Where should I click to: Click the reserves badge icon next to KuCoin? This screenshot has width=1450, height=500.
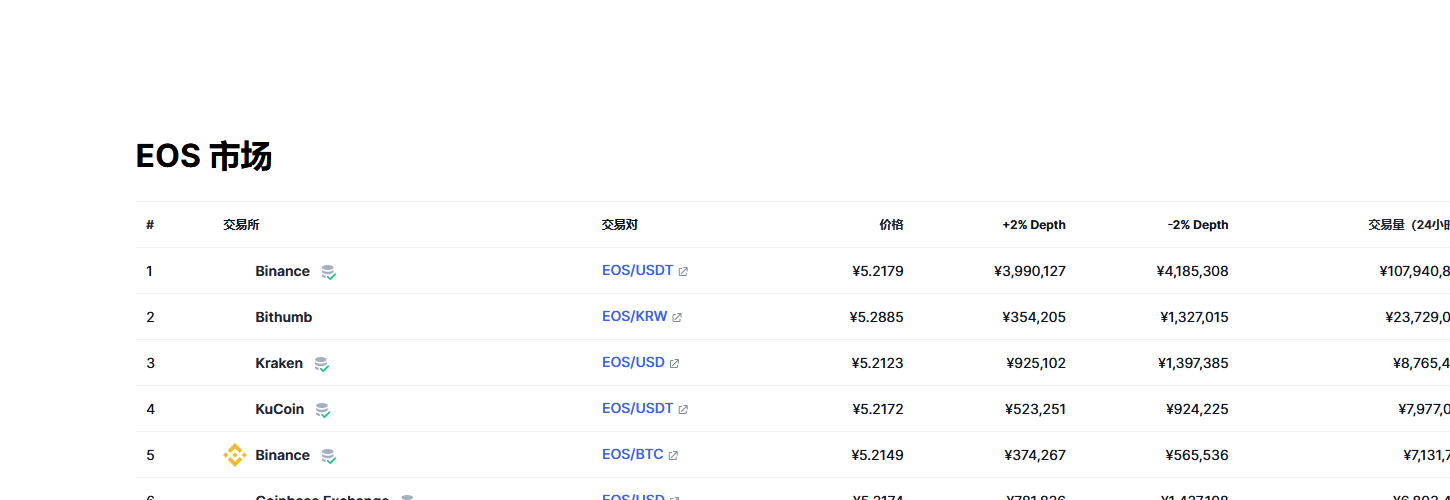click(x=322, y=410)
